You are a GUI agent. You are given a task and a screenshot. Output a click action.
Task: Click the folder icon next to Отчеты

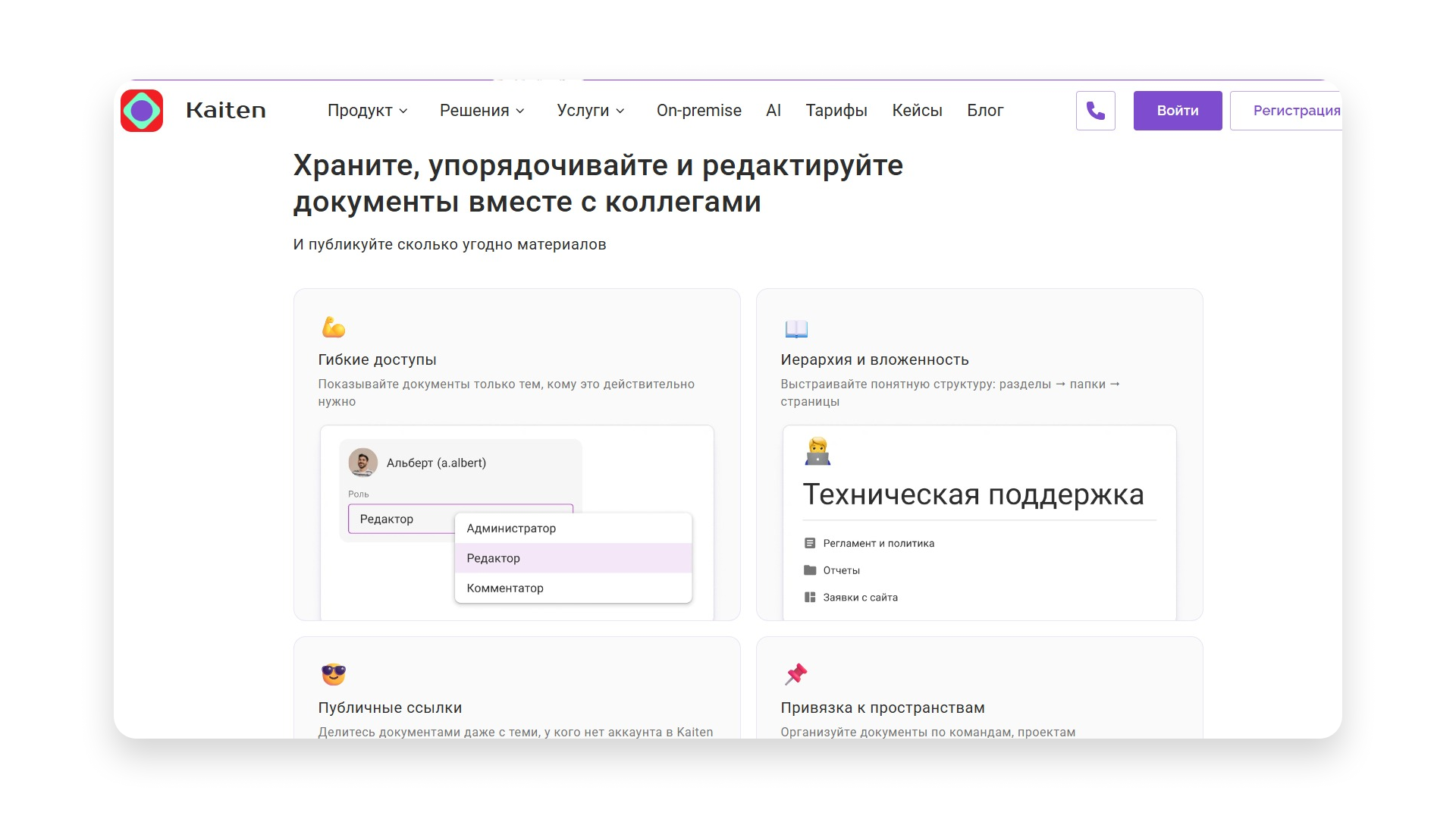coord(808,570)
